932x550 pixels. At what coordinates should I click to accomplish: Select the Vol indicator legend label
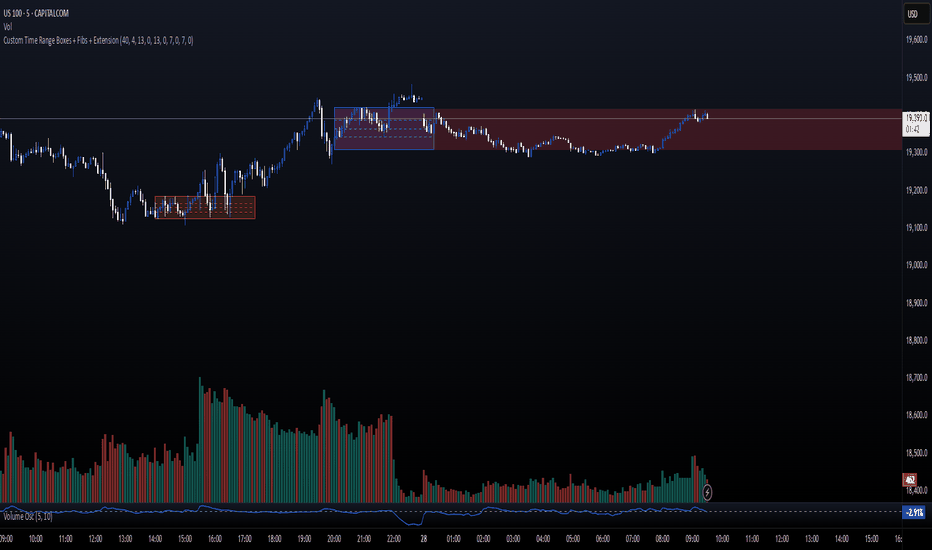8,27
